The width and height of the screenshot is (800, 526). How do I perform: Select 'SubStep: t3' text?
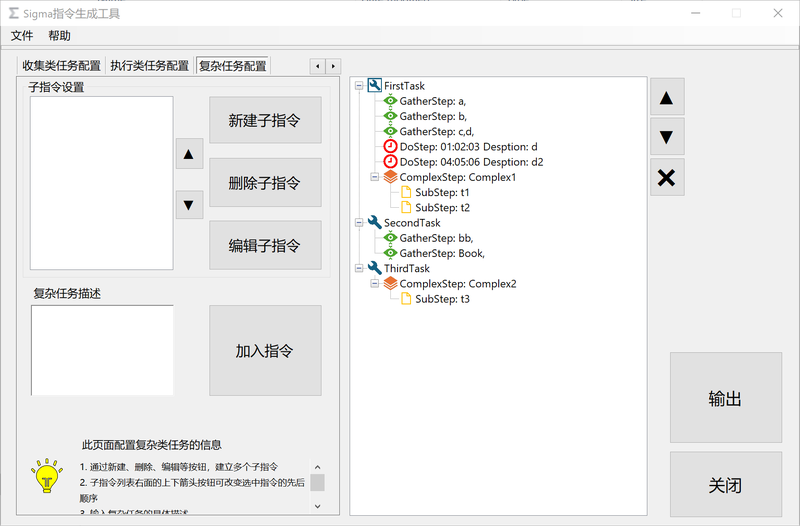point(442,298)
